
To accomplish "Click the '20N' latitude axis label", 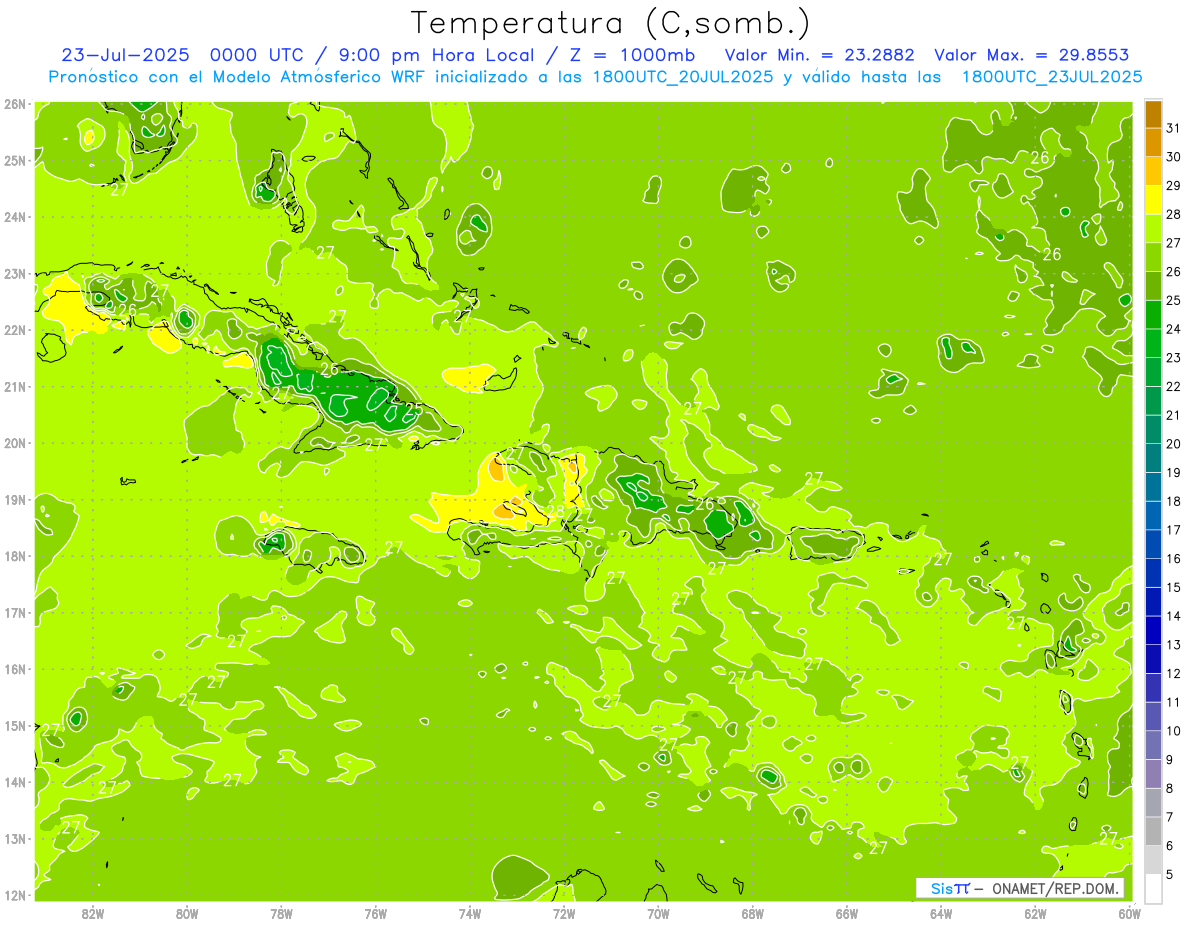I will click(x=14, y=443).
